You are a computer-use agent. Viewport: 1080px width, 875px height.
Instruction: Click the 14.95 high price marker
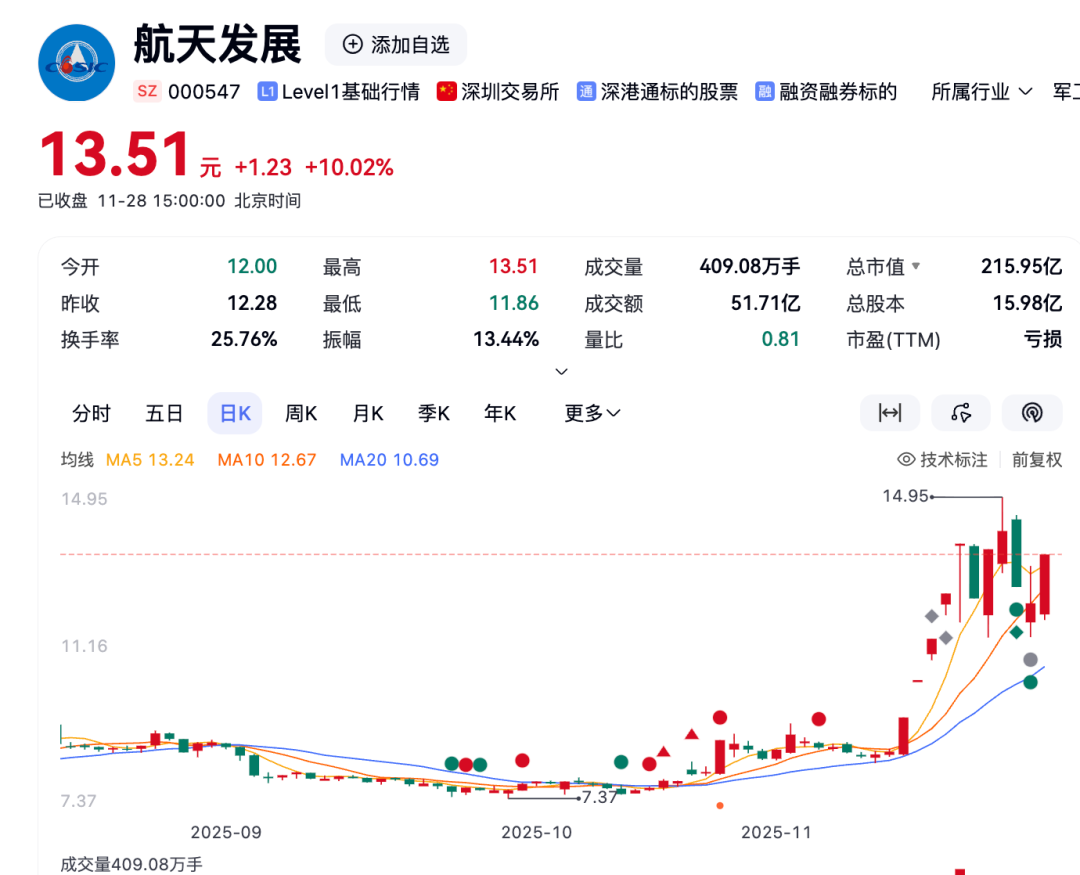(x=906, y=496)
